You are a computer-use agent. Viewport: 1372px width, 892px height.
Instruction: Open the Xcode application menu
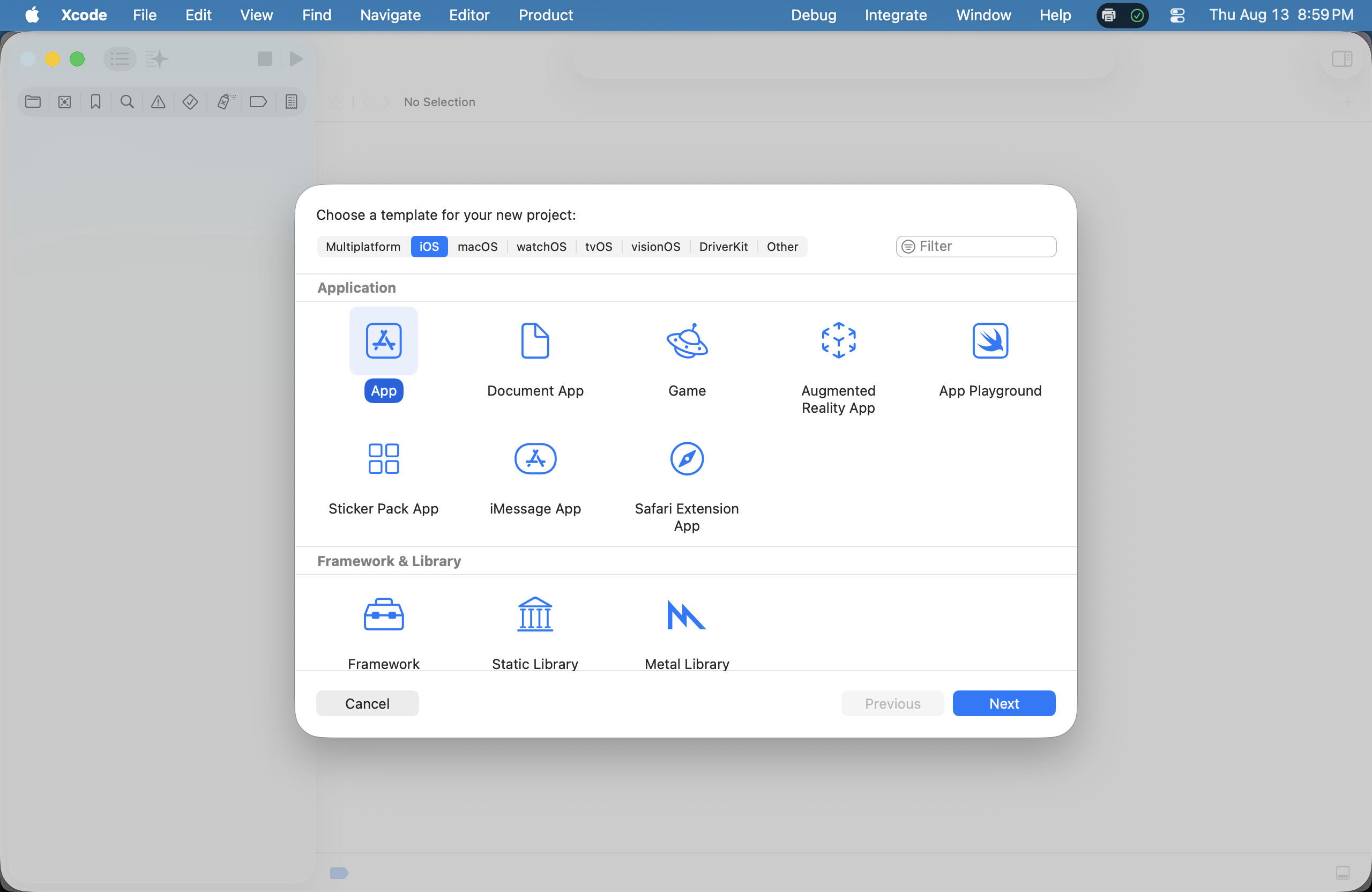(84, 15)
